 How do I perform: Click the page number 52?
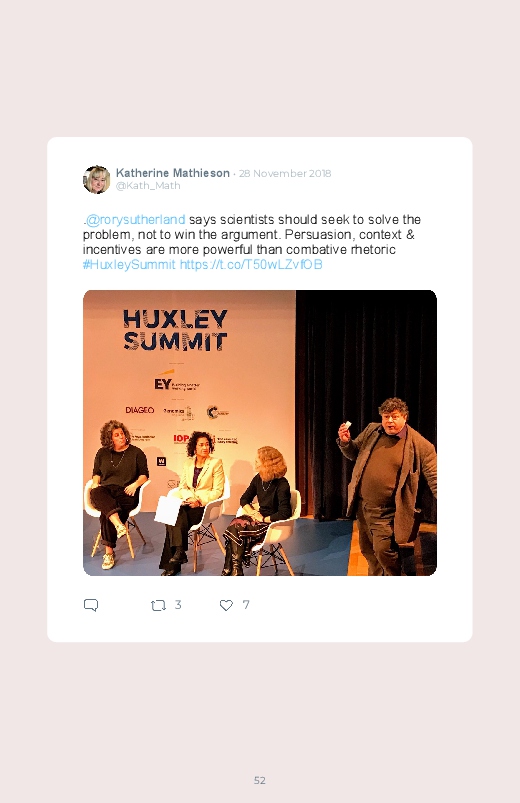pyautogui.click(x=260, y=780)
